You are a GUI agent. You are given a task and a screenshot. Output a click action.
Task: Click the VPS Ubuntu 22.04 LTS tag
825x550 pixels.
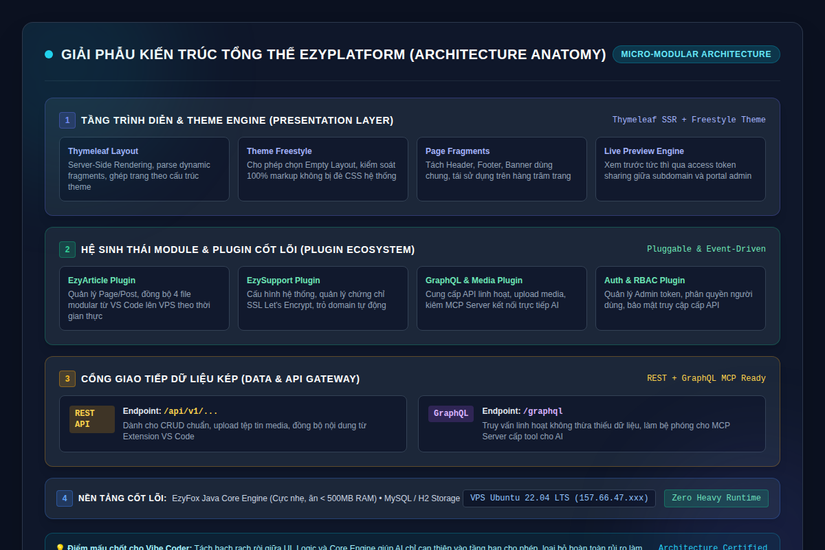(x=559, y=498)
